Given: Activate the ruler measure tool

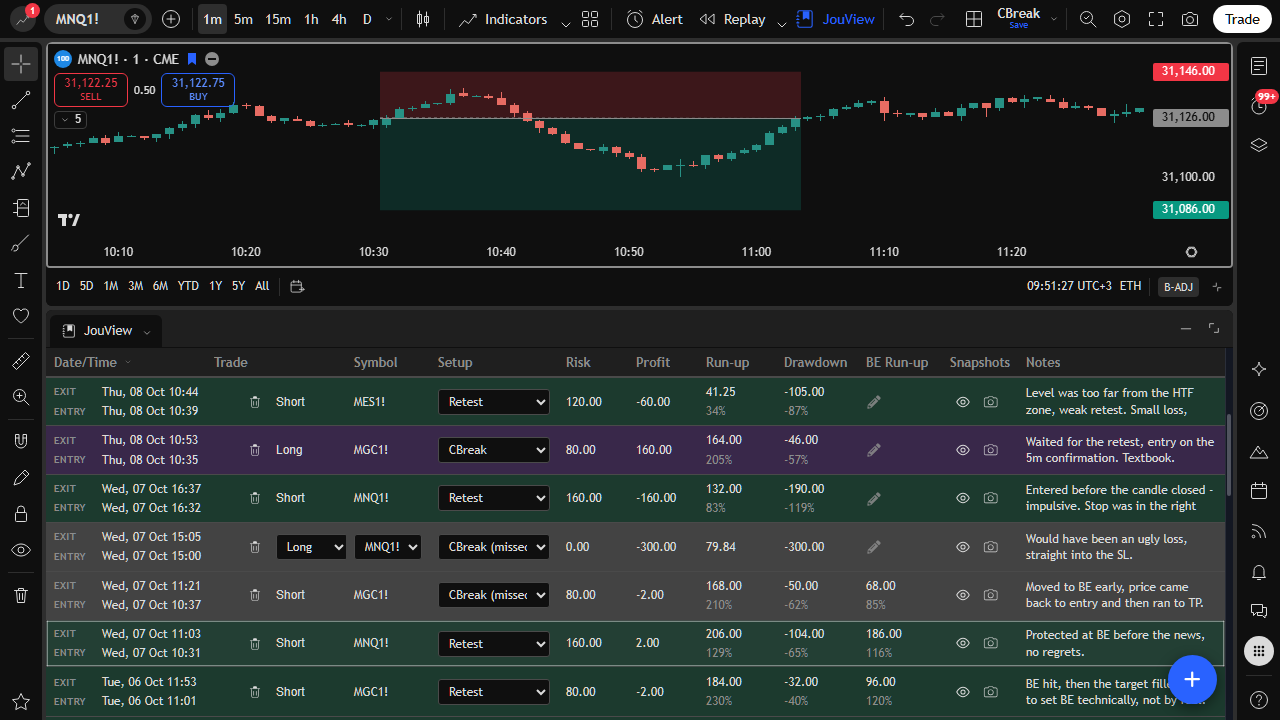Looking at the screenshot, I should pyautogui.click(x=21, y=361).
